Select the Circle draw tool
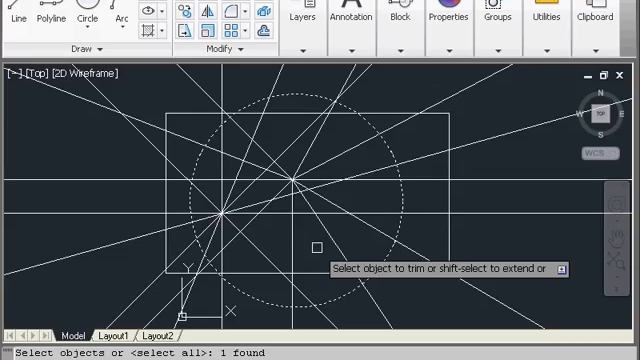 87,10
